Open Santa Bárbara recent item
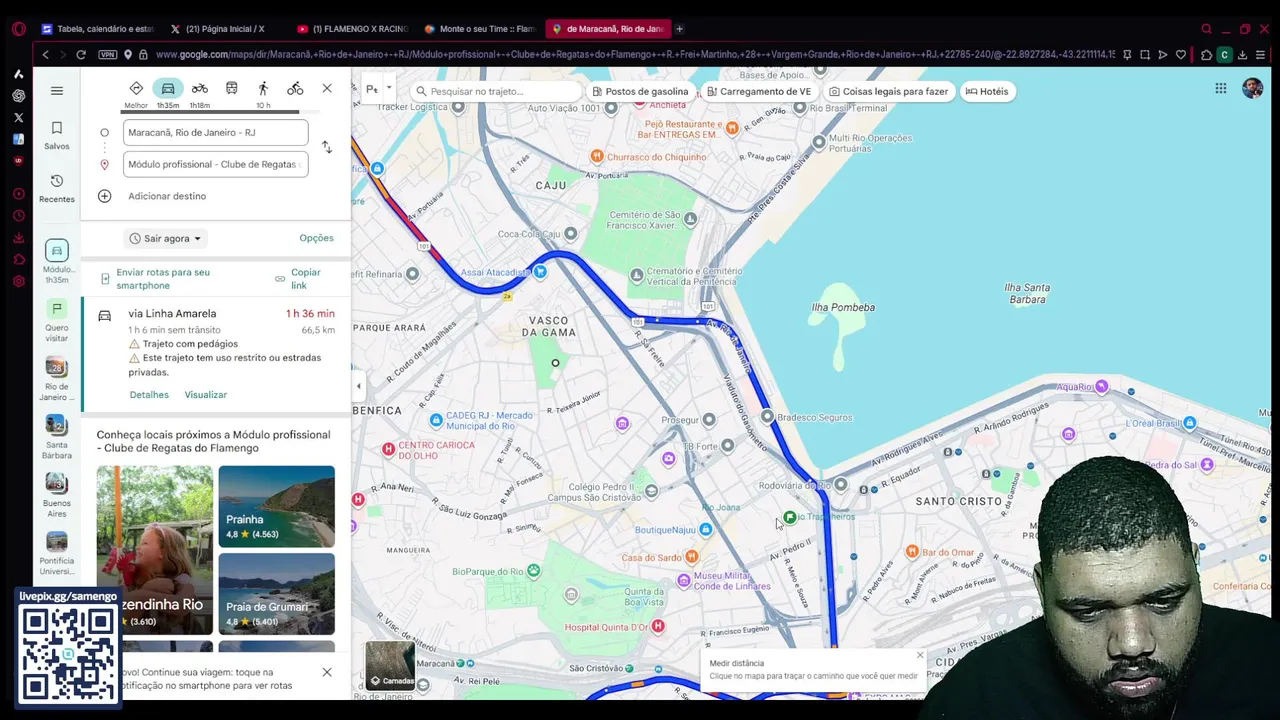 tap(57, 436)
